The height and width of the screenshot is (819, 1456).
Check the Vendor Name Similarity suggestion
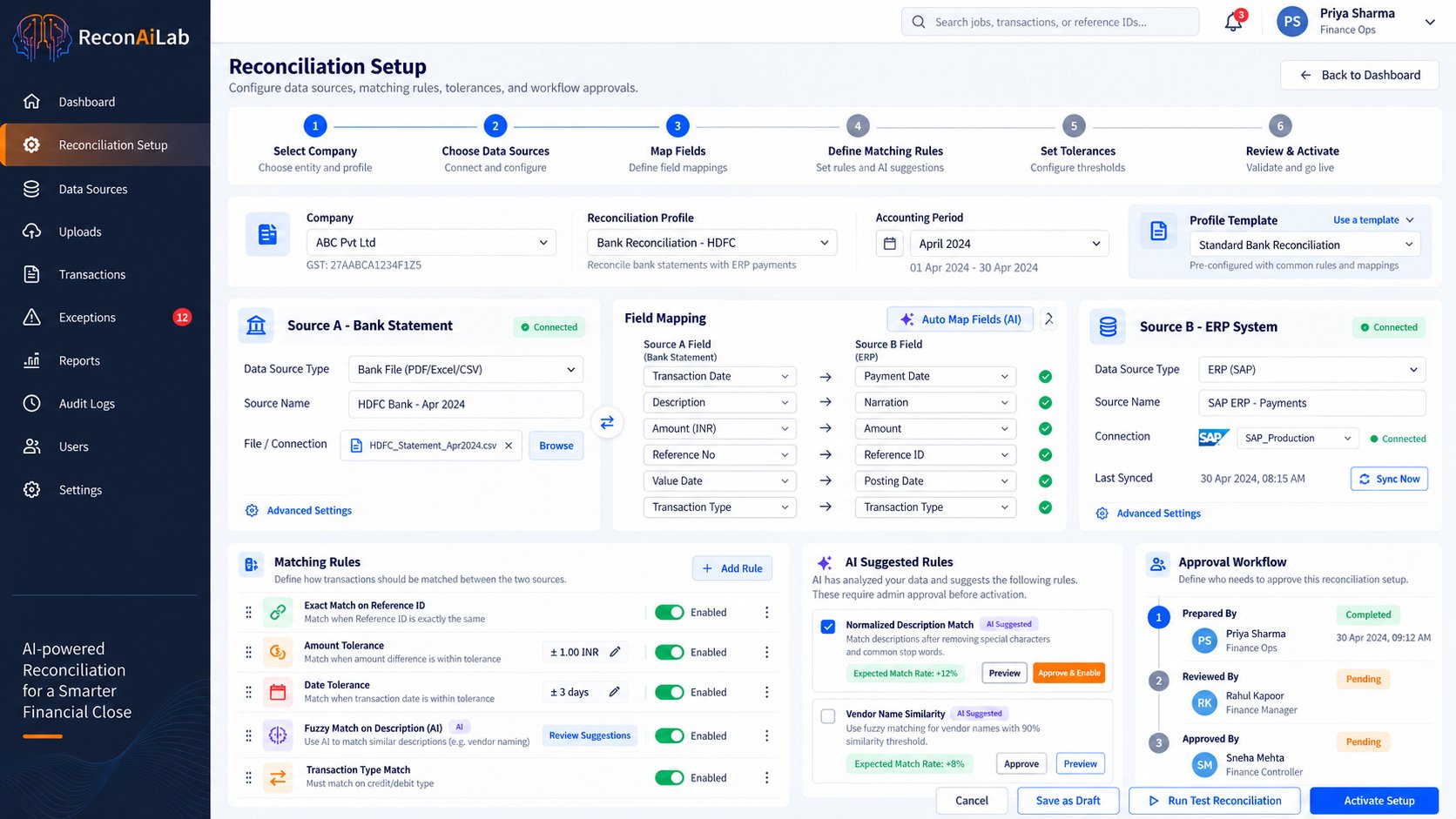(828, 716)
